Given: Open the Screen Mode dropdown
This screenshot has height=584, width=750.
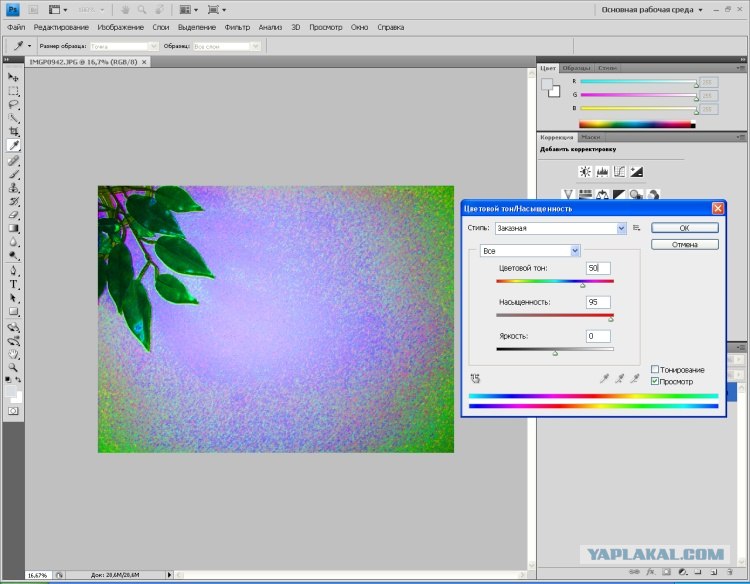Looking at the screenshot, I should point(217,10).
